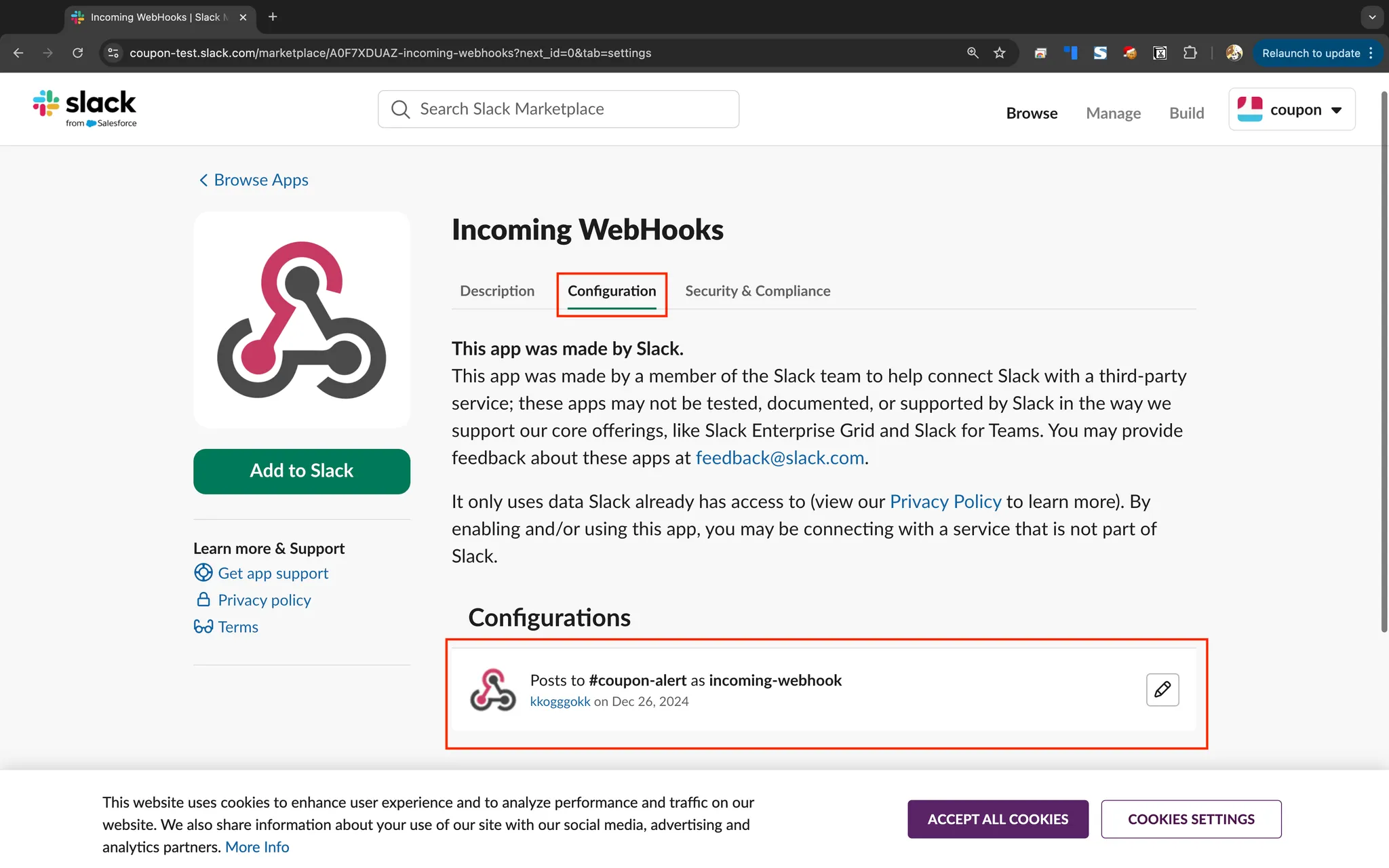
Task: Open the browser extensions puzzle icon
Action: pos(1190,53)
